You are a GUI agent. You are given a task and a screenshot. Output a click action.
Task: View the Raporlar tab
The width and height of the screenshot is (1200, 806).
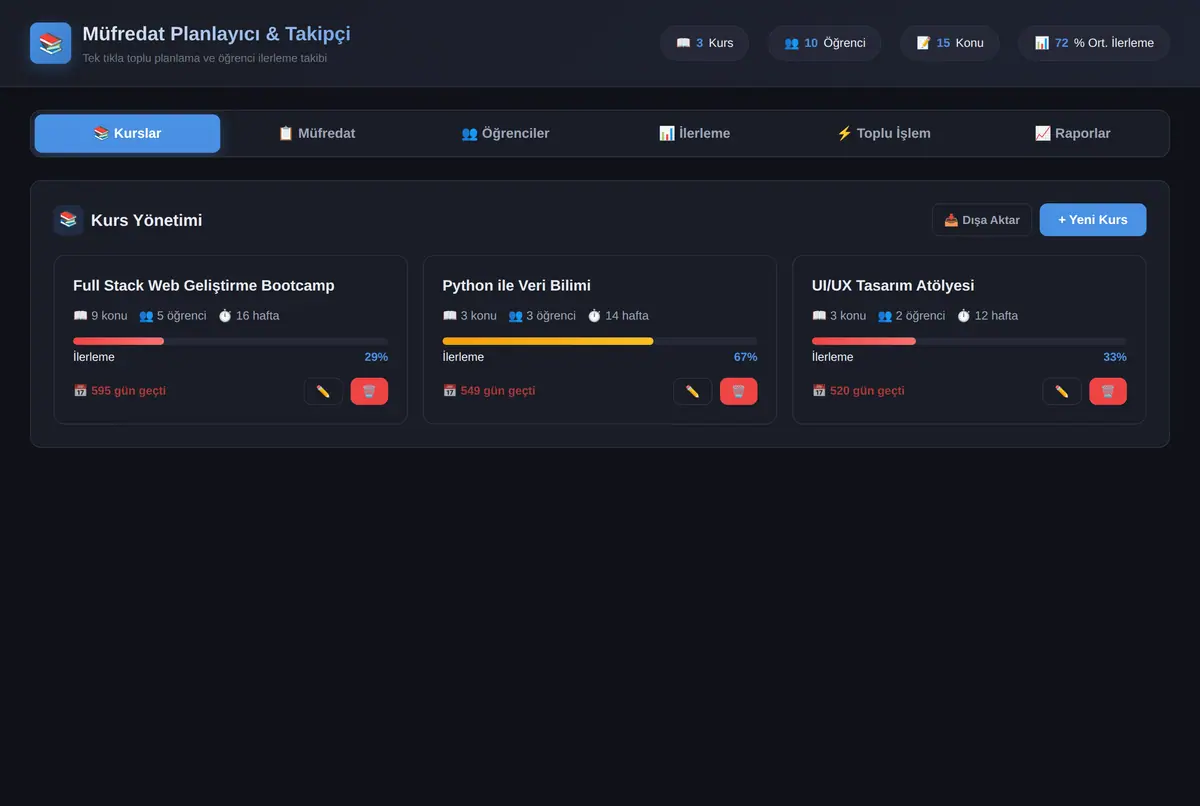point(1072,133)
